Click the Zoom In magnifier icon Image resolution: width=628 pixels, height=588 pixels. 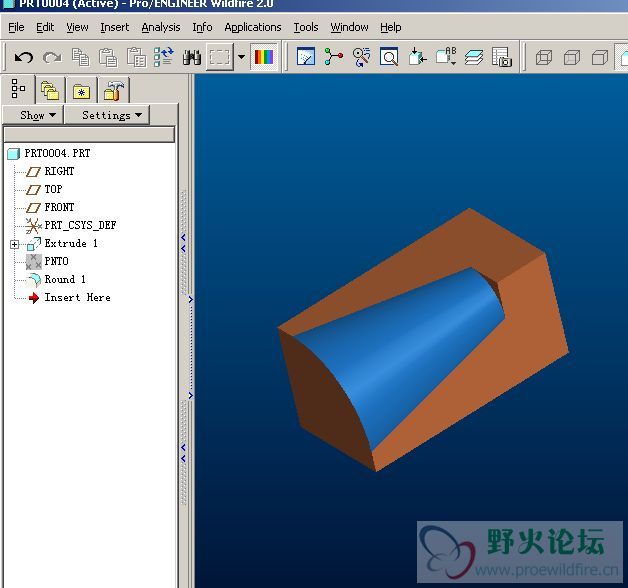click(x=389, y=56)
